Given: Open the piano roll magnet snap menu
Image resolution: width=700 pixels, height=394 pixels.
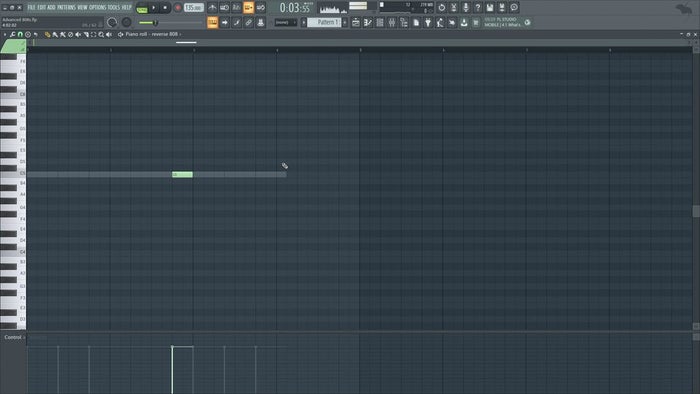Looking at the screenshot, I should pos(20,34).
